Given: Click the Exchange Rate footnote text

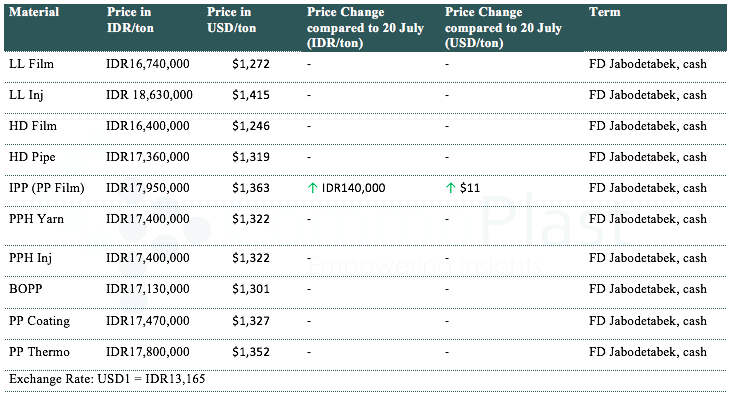Looking at the screenshot, I should tap(107, 380).
